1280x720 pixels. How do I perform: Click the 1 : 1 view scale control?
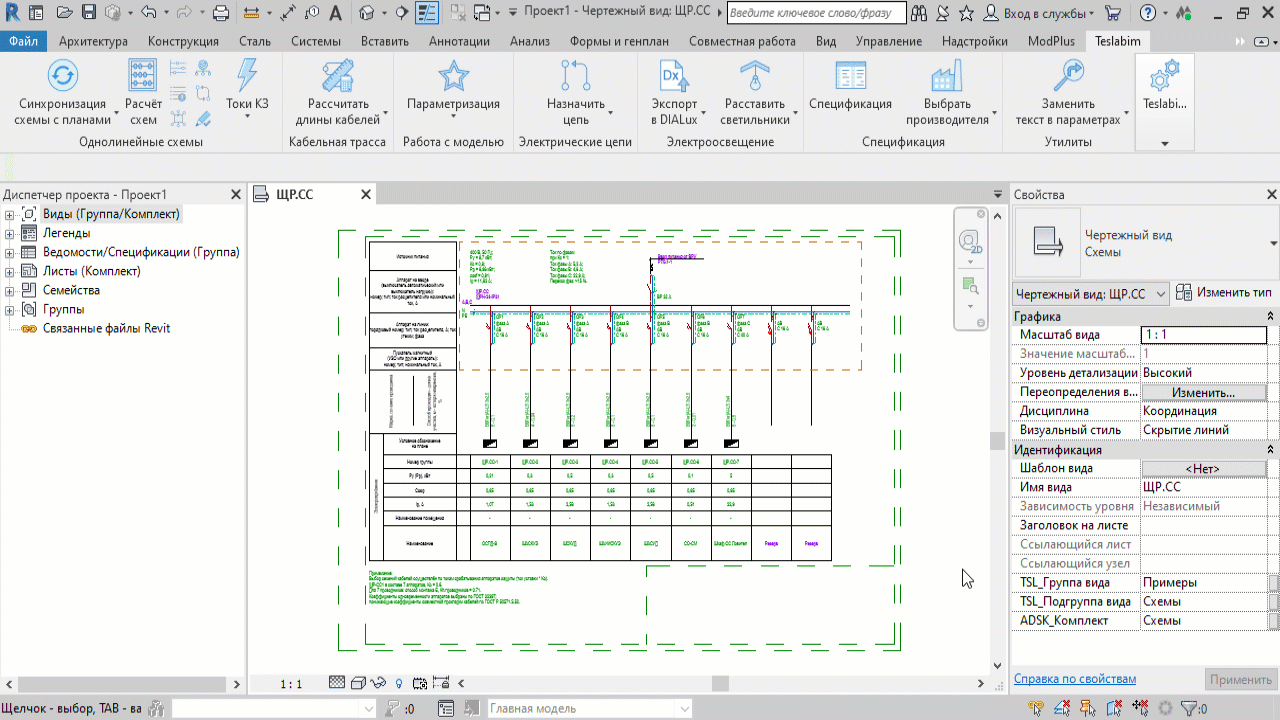click(291, 684)
